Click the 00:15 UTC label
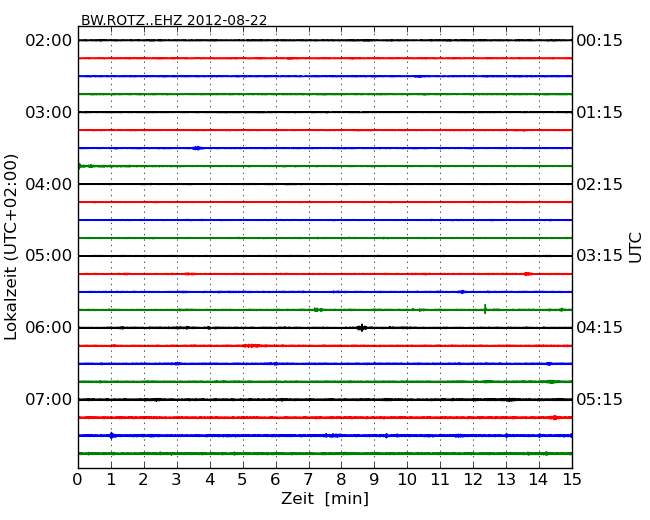This screenshot has width=650, height=520. [599, 41]
